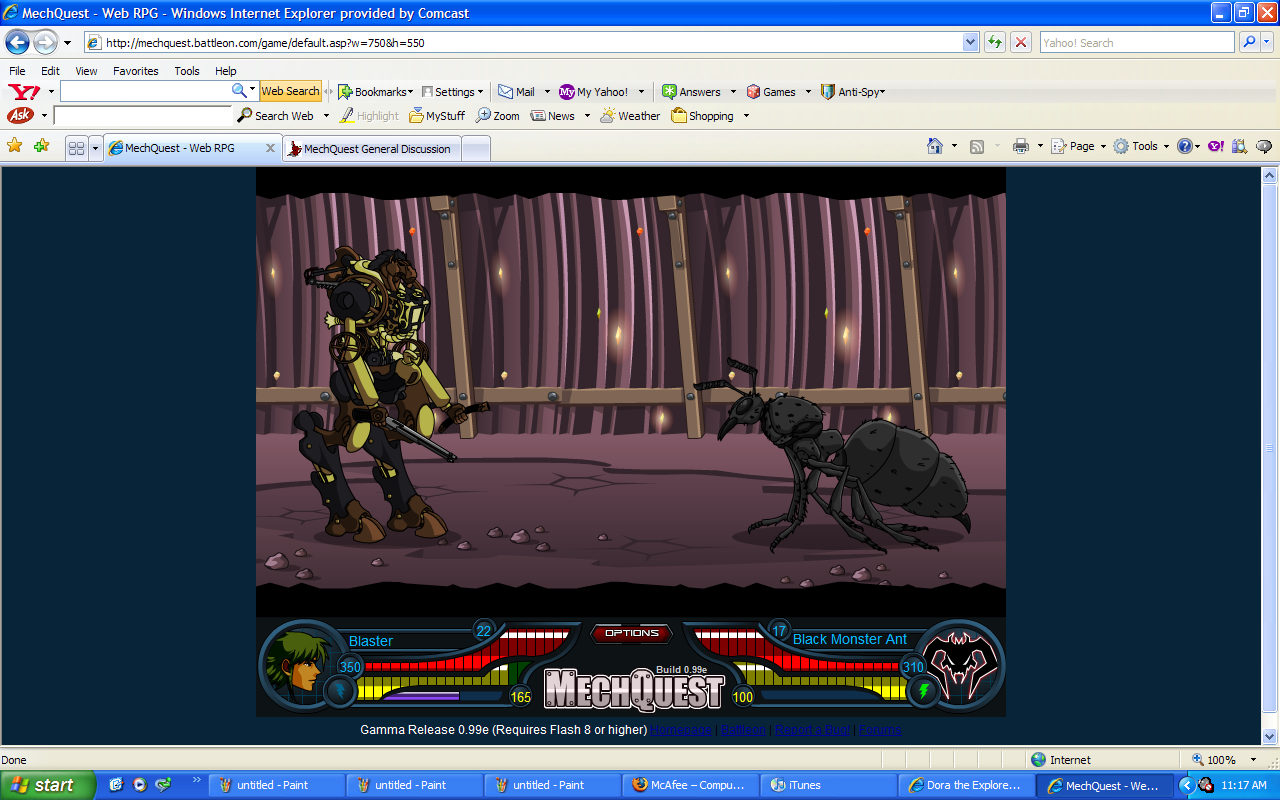
Task: Open the Forums link below the game
Action: (x=880, y=730)
